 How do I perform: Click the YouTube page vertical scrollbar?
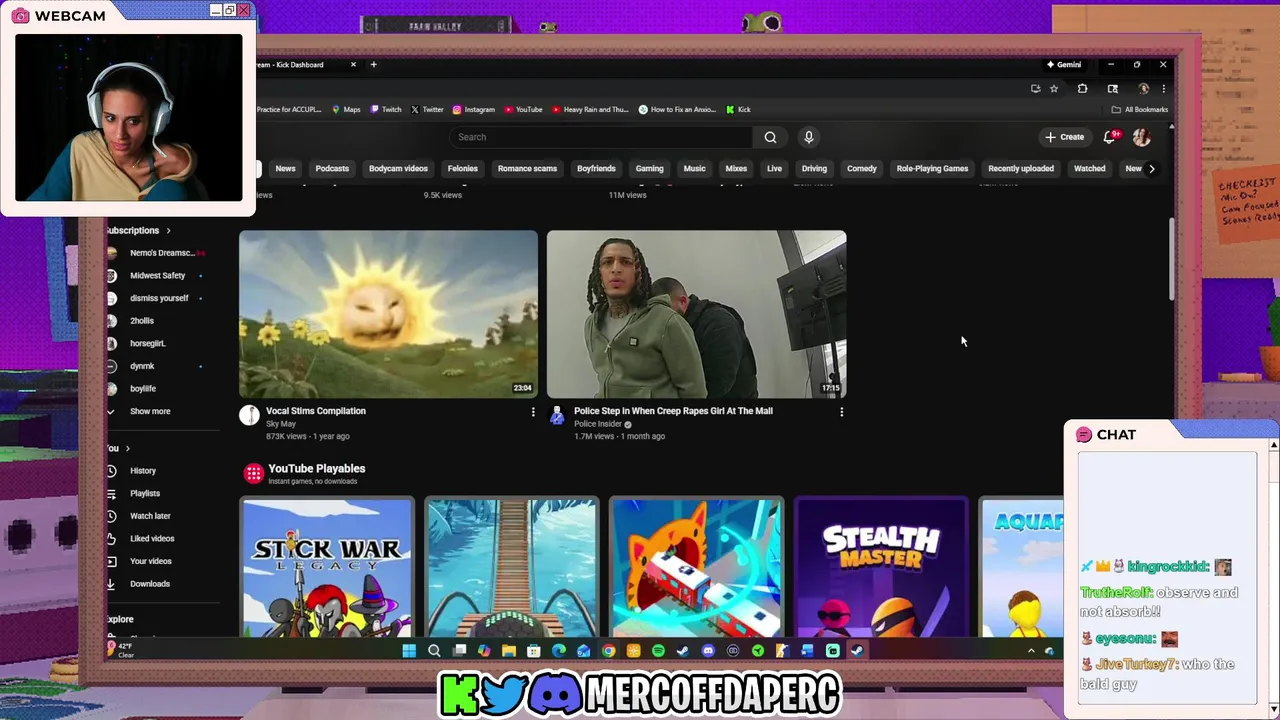point(1172,258)
